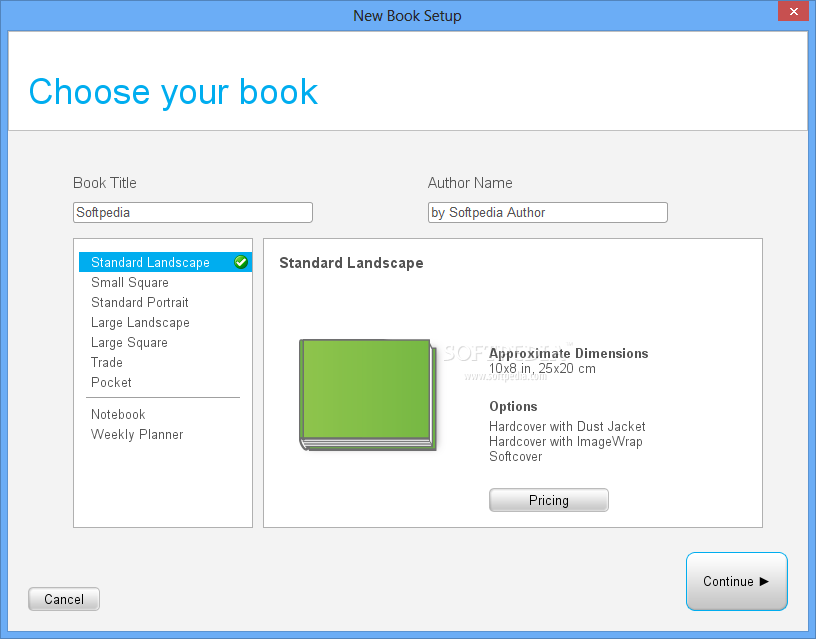Pick the Large Square book type
Screen dimensions: 816x639
[x=129, y=342]
